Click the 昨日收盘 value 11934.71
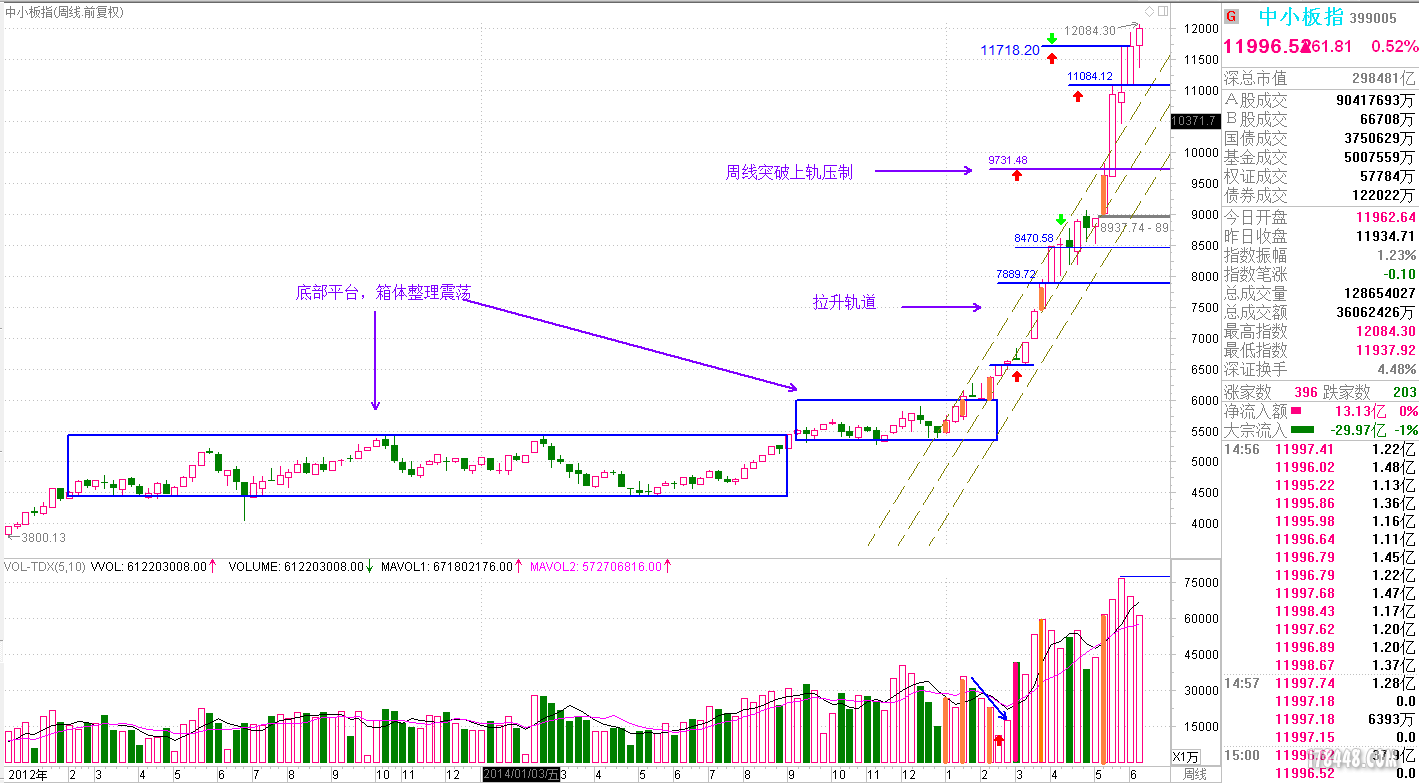 [1386, 236]
